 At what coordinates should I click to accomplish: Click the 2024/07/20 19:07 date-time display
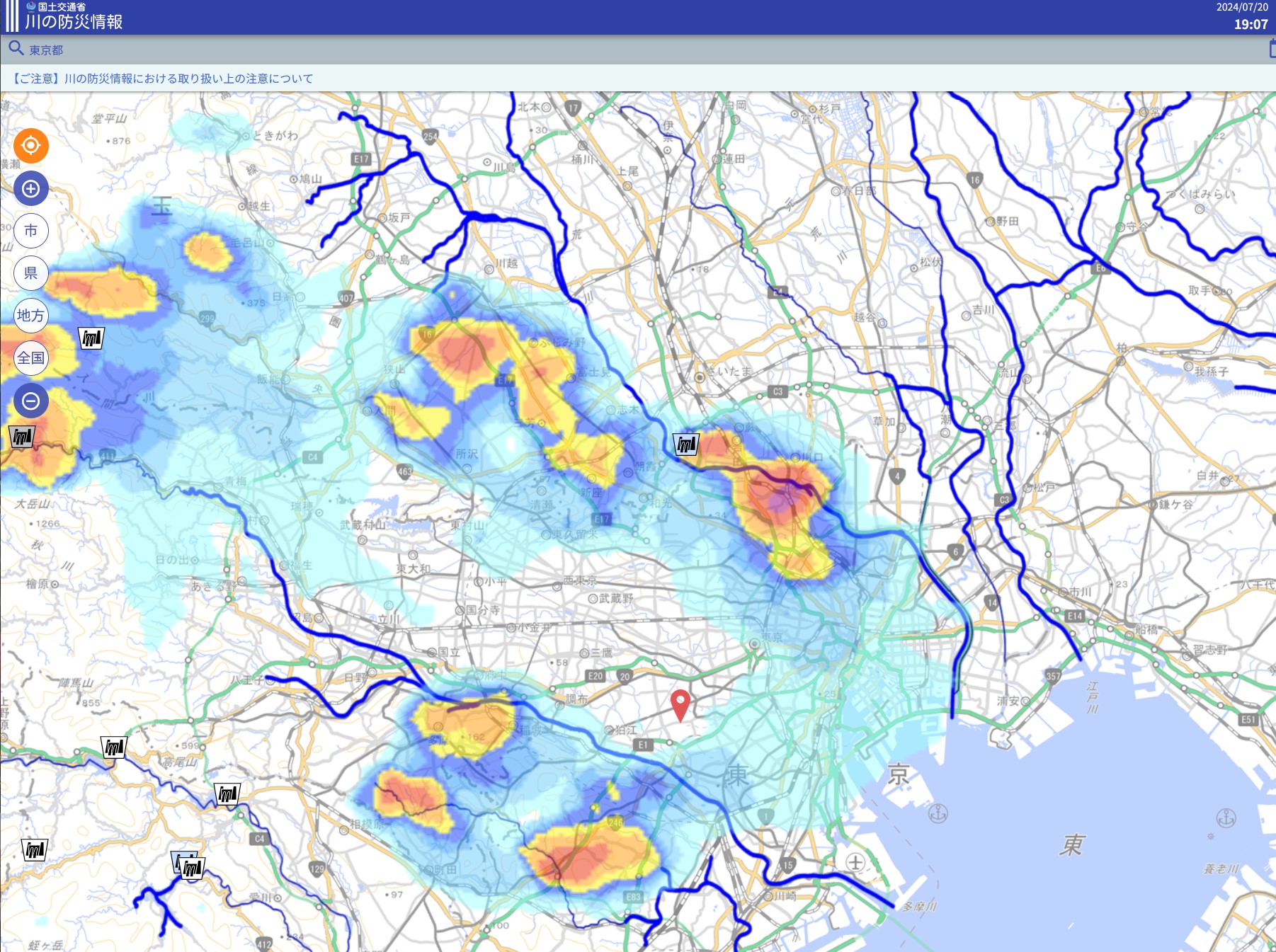click(1242, 16)
